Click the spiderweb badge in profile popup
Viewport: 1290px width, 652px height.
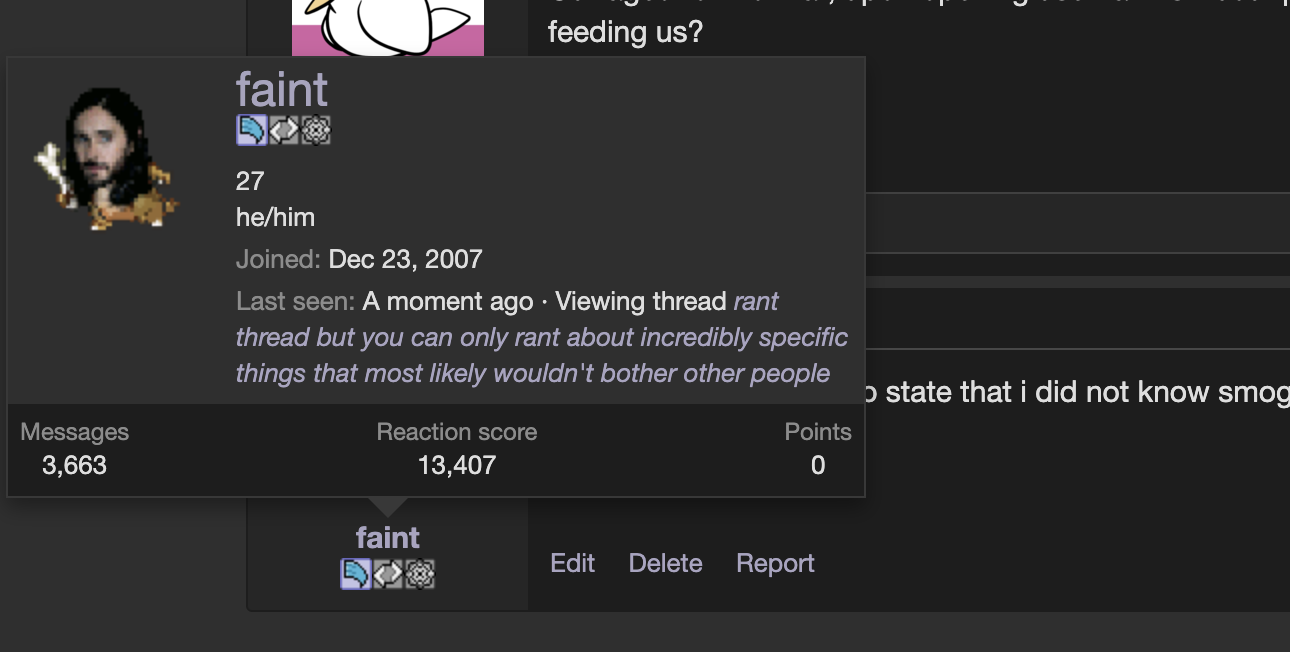316,130
